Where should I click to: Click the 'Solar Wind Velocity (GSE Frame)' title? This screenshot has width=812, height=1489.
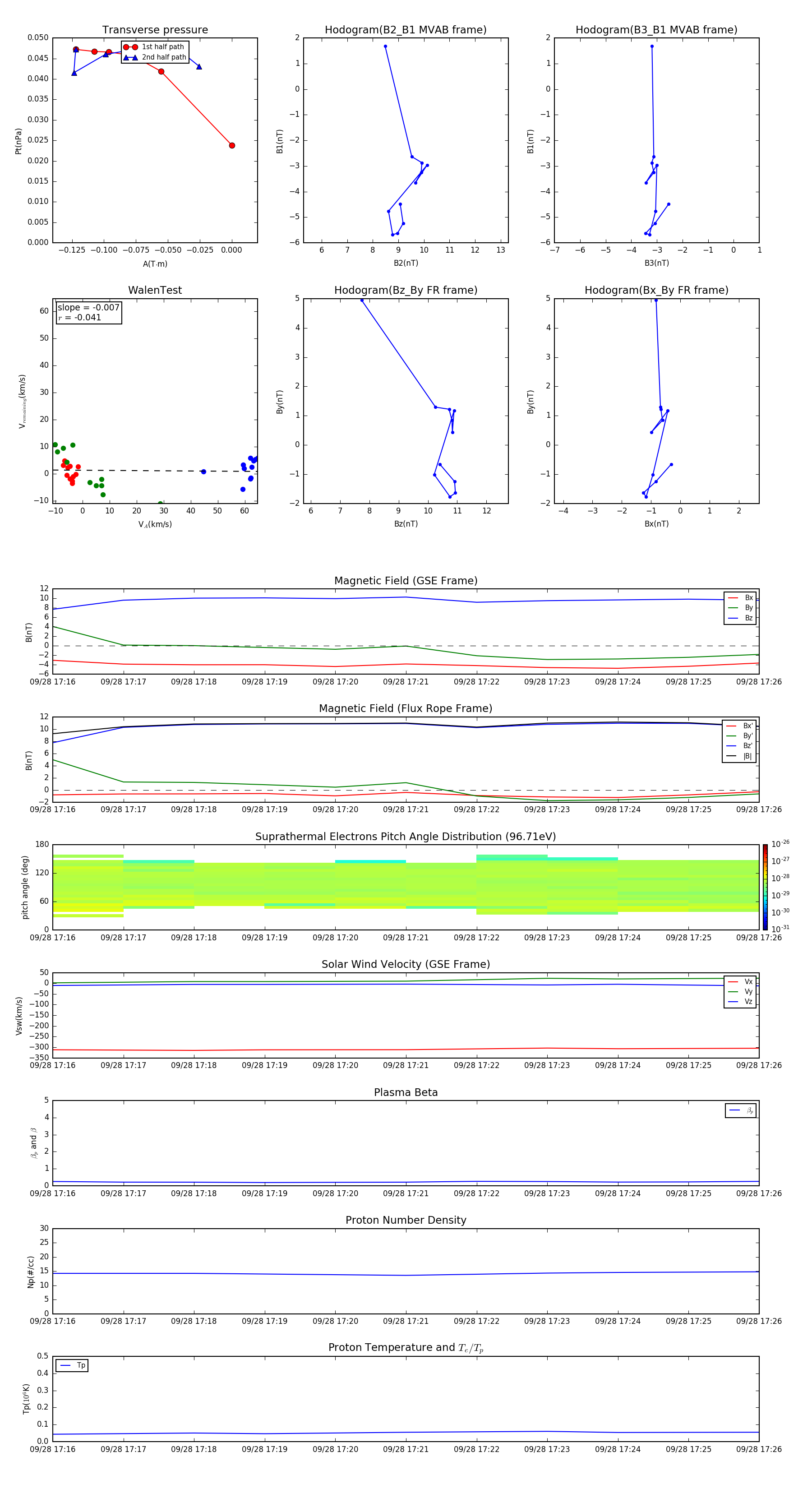click(x=406, y=964)
